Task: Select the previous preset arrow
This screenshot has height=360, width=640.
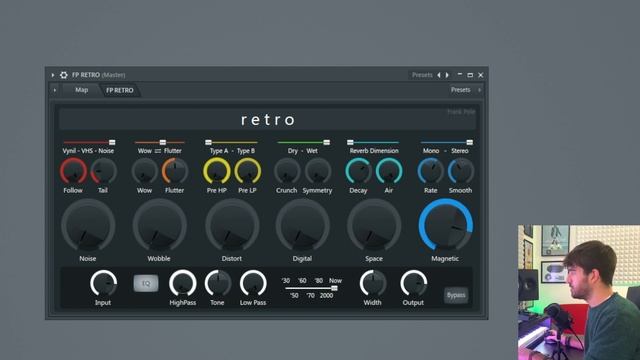Action: pos(439,75)
